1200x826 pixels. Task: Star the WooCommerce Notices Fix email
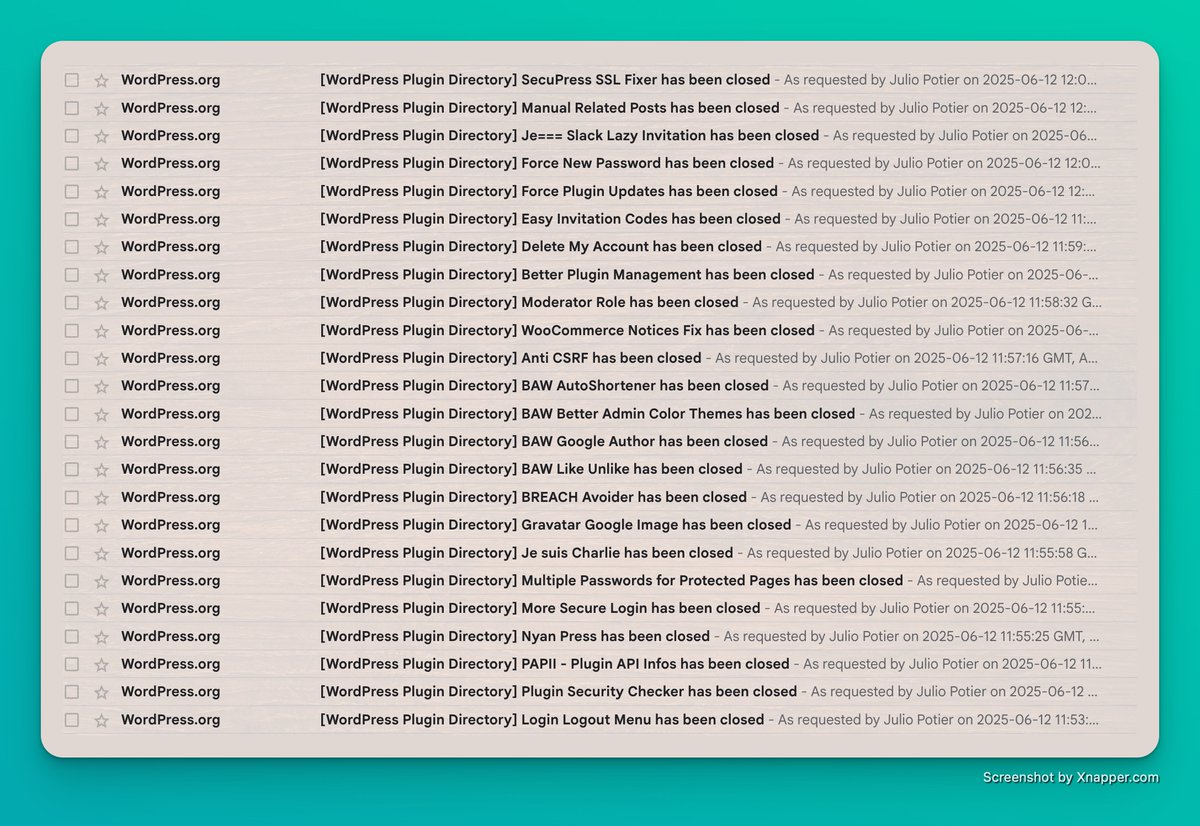(x=101, y=330)
